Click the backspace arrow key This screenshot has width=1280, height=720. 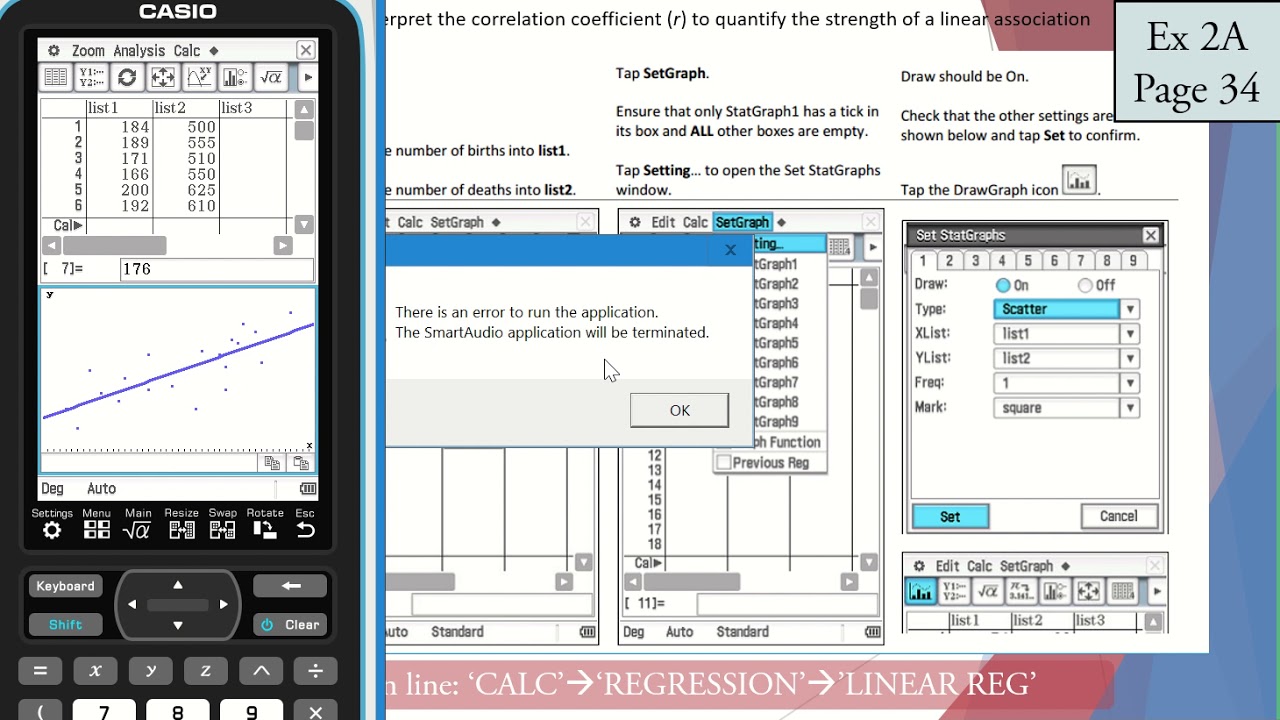(x=291, y=586)
